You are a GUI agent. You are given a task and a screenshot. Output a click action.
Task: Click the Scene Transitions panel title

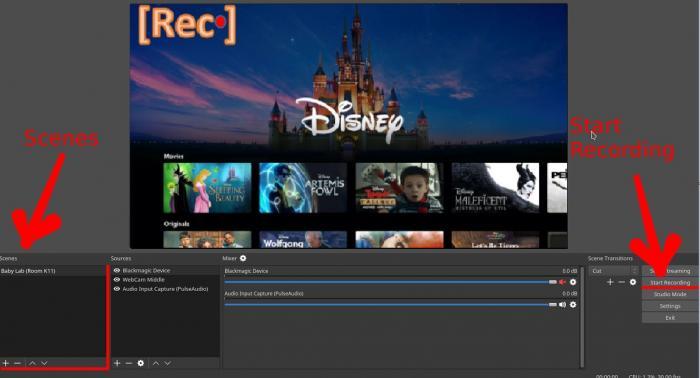(610, 258)
